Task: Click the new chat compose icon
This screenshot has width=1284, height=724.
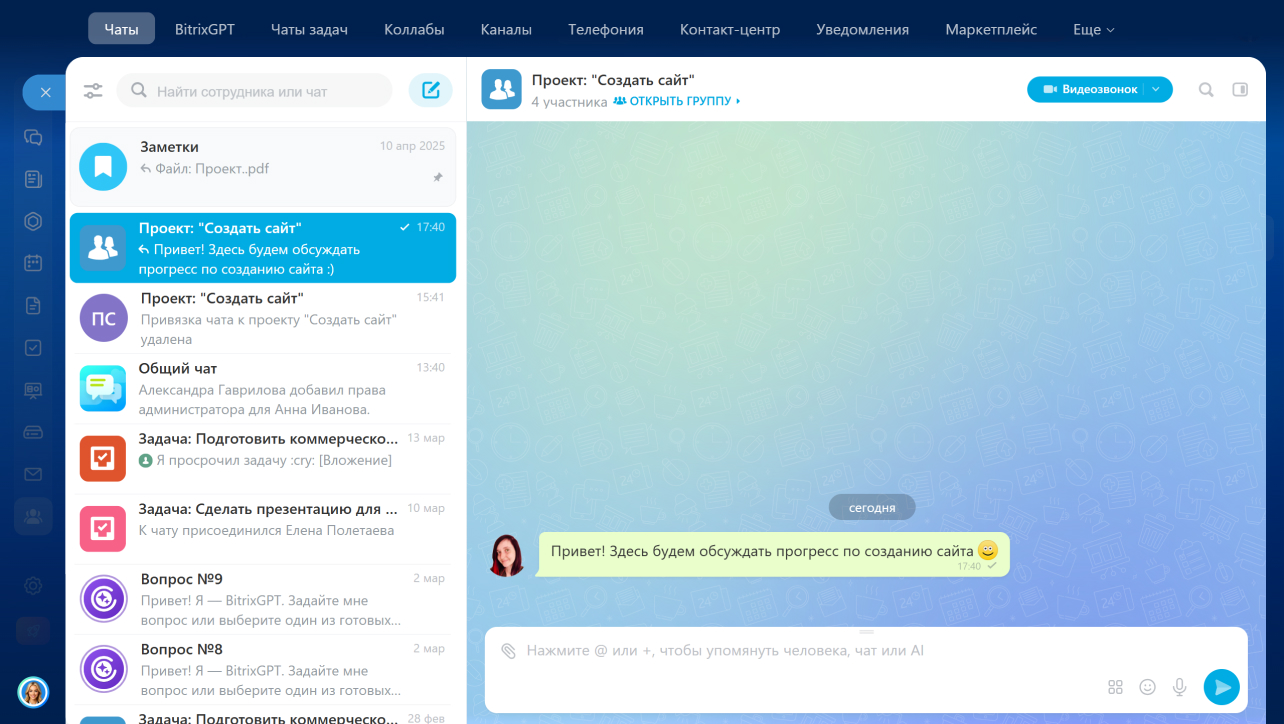Action: (x=430, y=91)
